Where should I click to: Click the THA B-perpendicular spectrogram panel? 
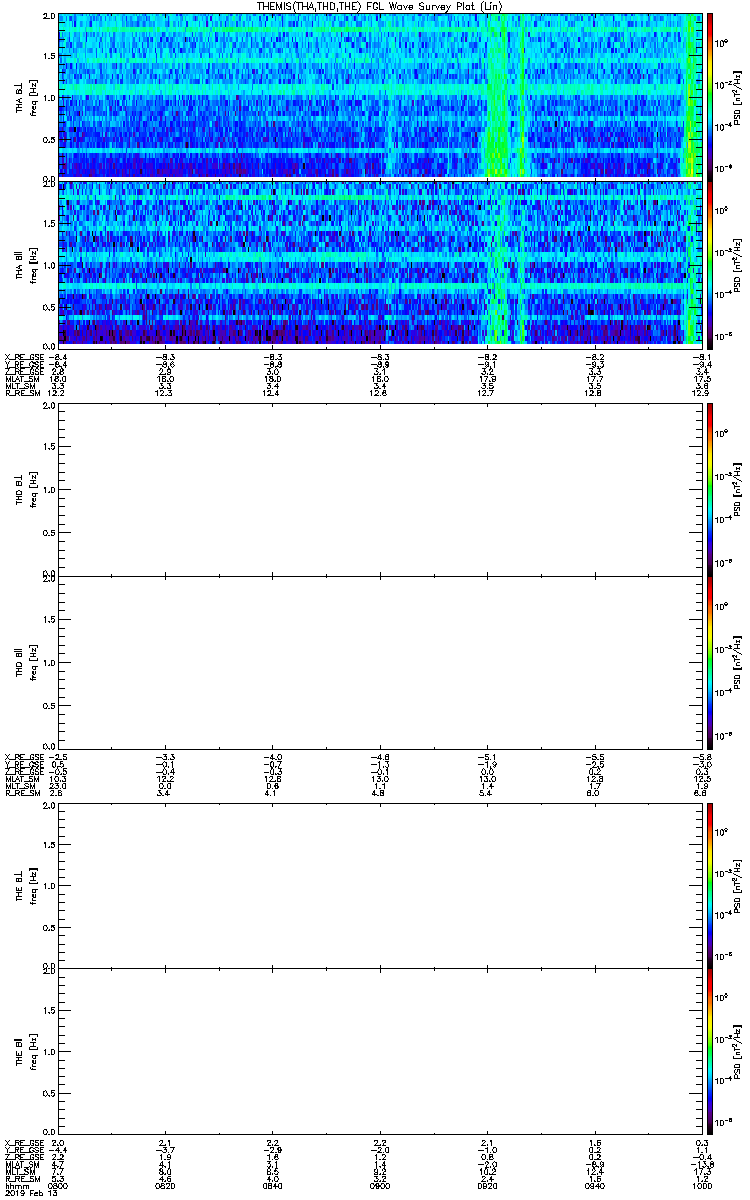coord(381,95)
